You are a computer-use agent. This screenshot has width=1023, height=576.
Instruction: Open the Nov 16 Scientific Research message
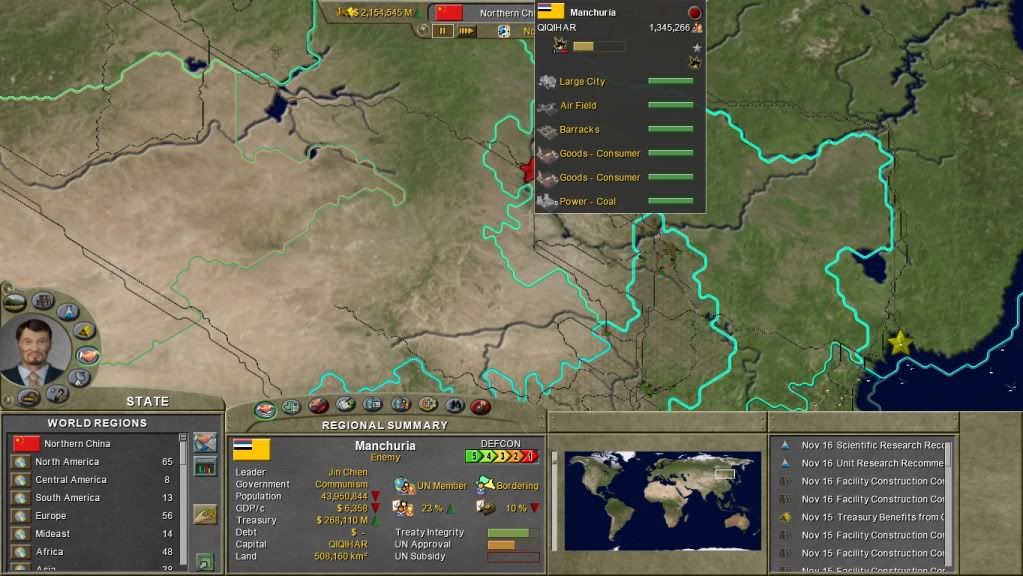coord(864,445)
